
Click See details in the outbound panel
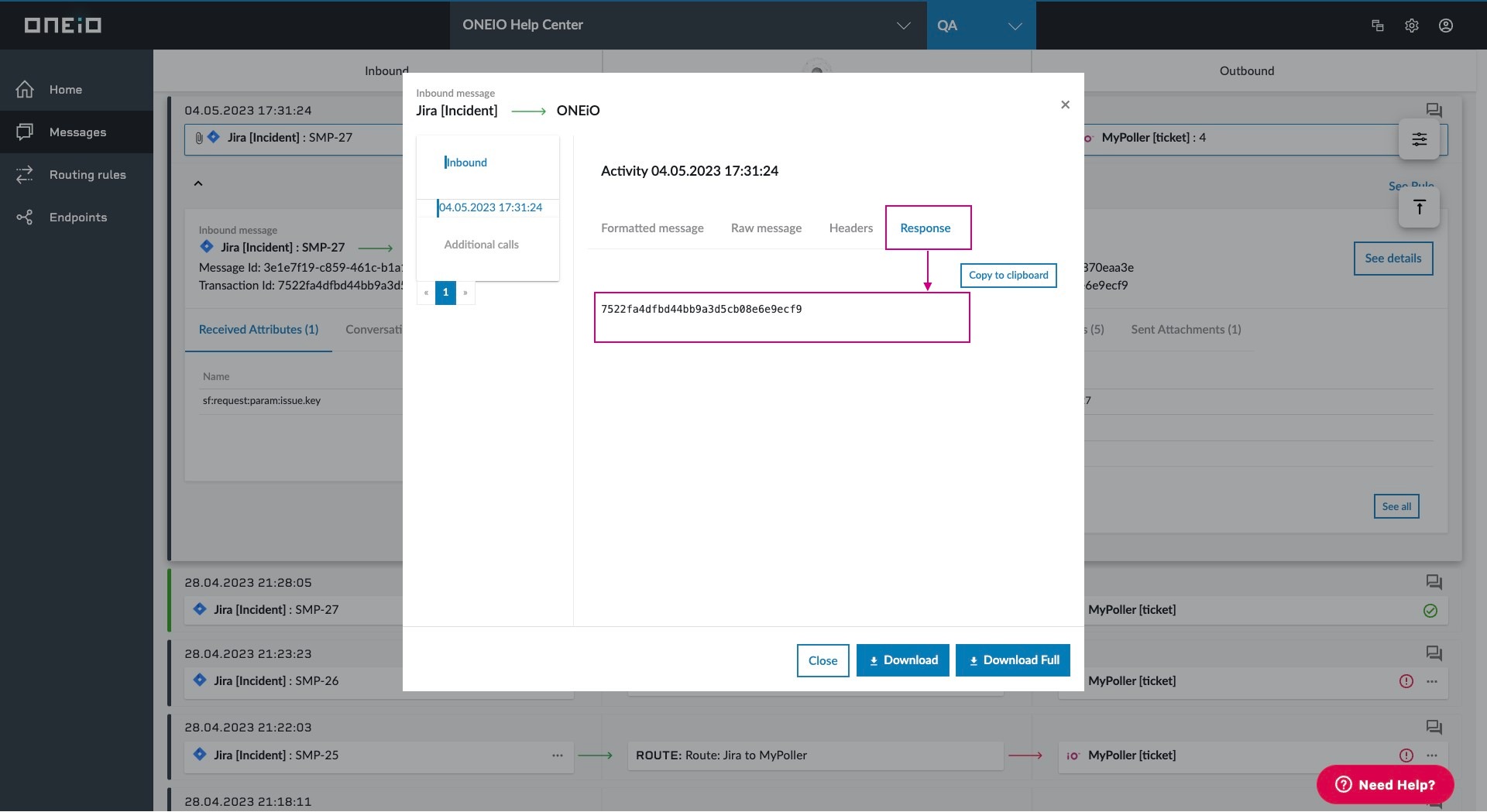click(x=1393, y=259)
